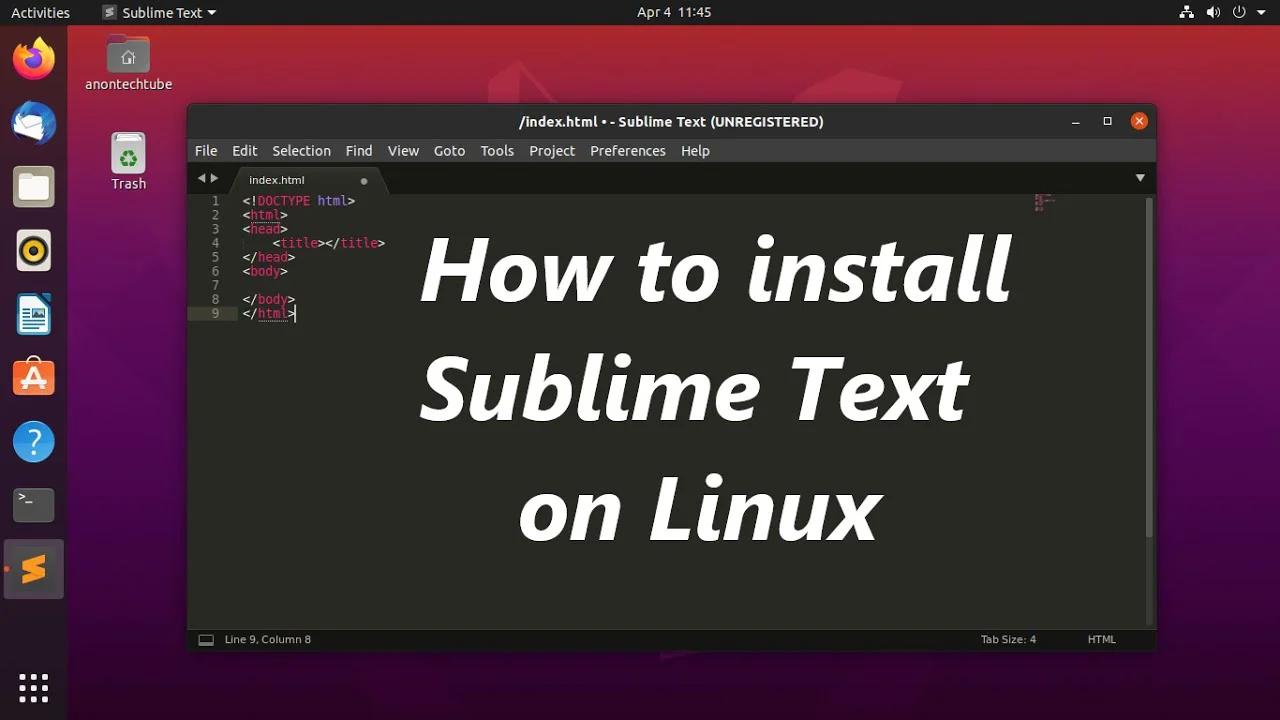Viewport: 1280px width, 720px height.
Task: Launch Thunderbird mail from the dock
Action: pos(33,123)
